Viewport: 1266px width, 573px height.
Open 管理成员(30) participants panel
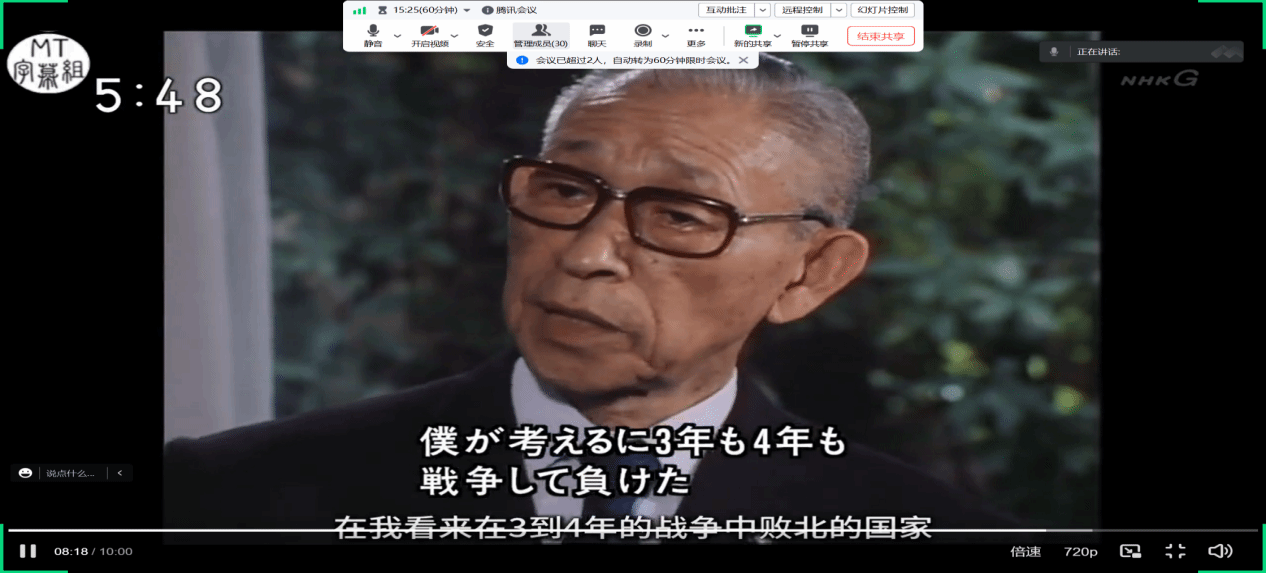tap(541, 36)
